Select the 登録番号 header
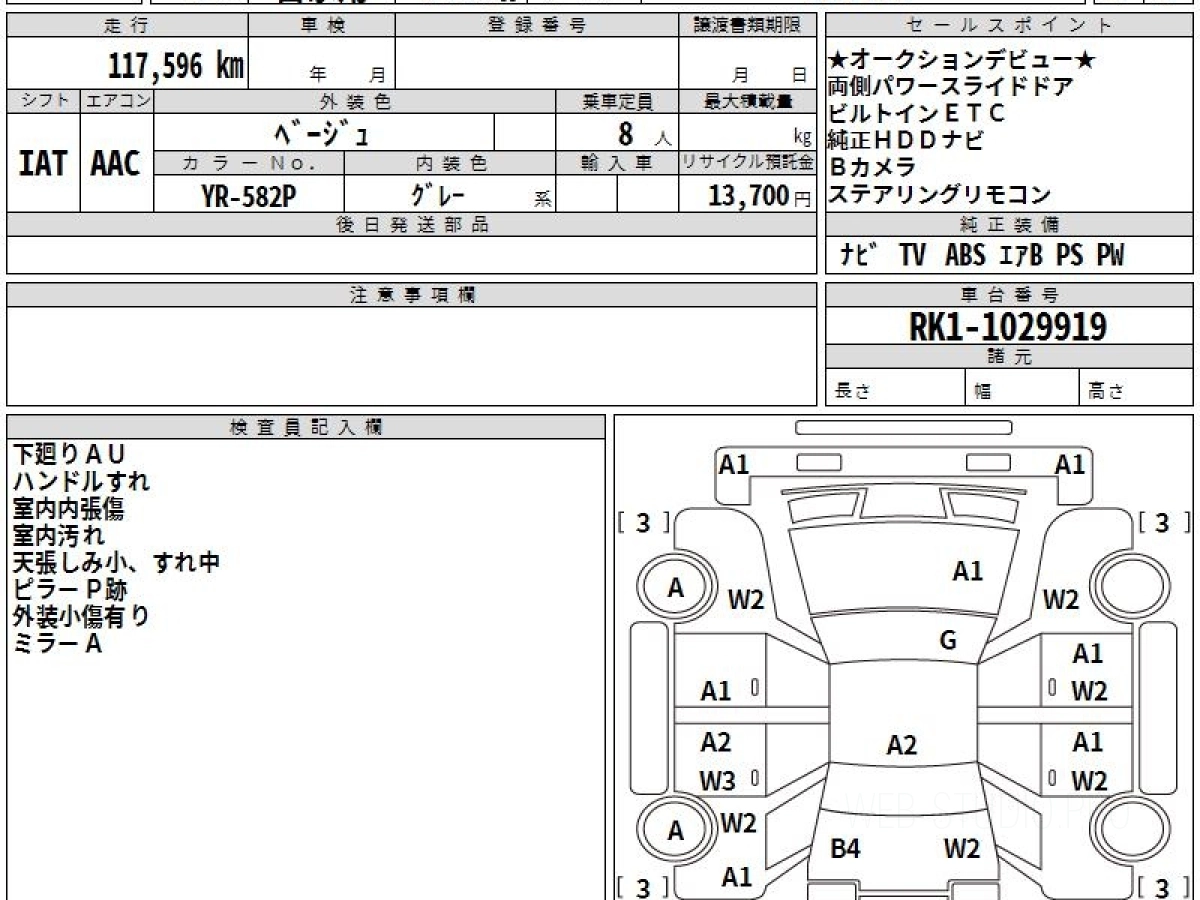Screen dimensions: 1200x900 537,26
